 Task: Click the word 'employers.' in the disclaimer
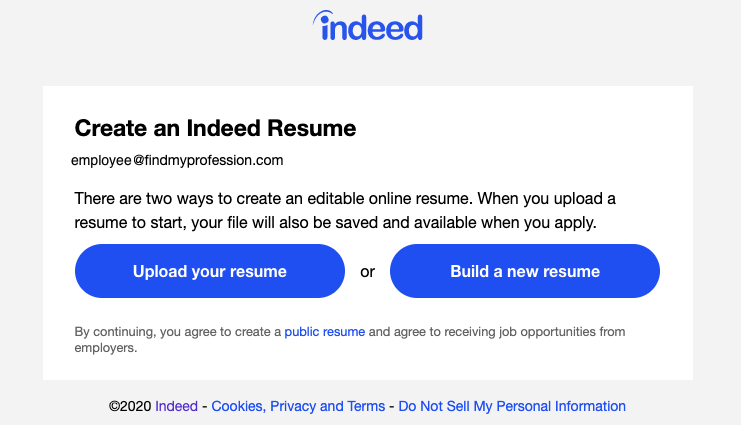pos(106,348)
